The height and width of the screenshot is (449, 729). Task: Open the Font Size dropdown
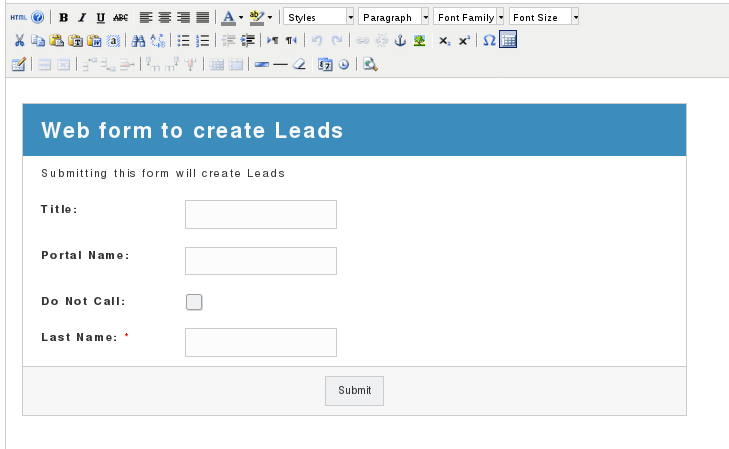click(575, 18)
